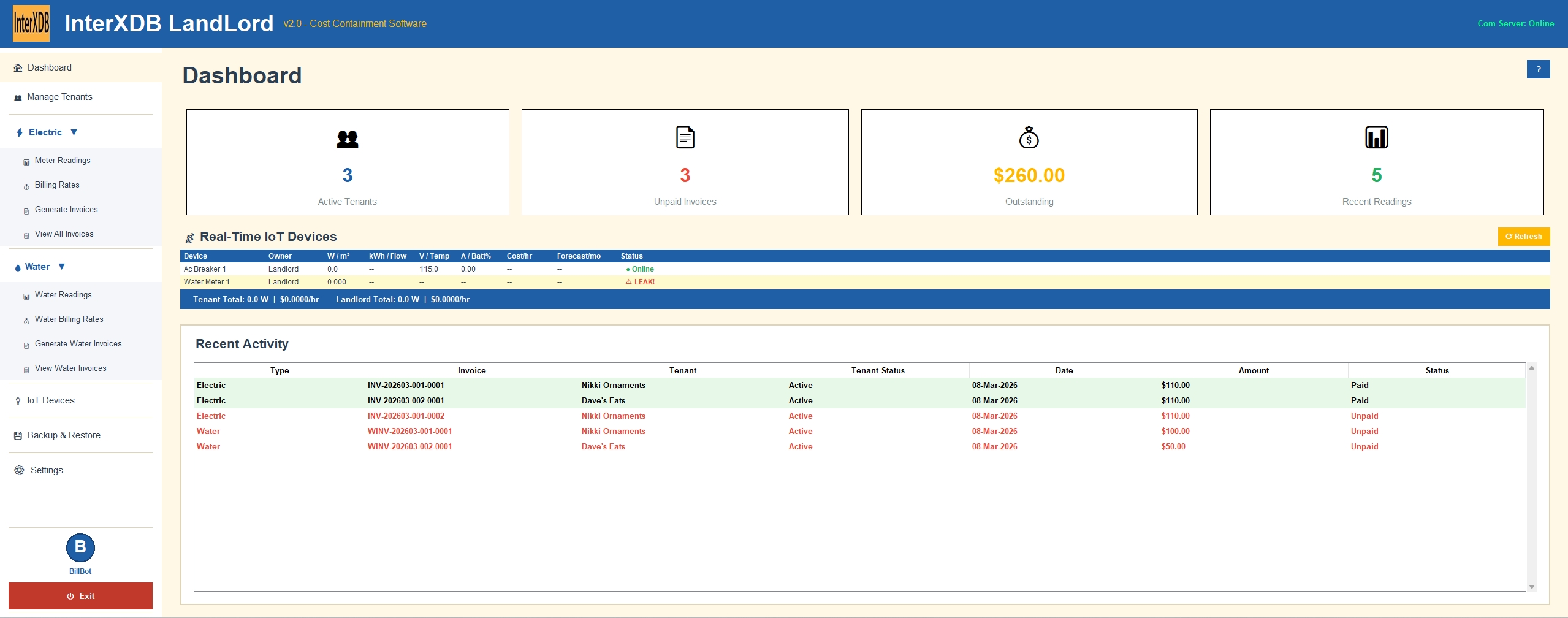Click the Online status of Ac Breaker 1
Screen dimensions: 1568x618
click(x=640, y=269)
